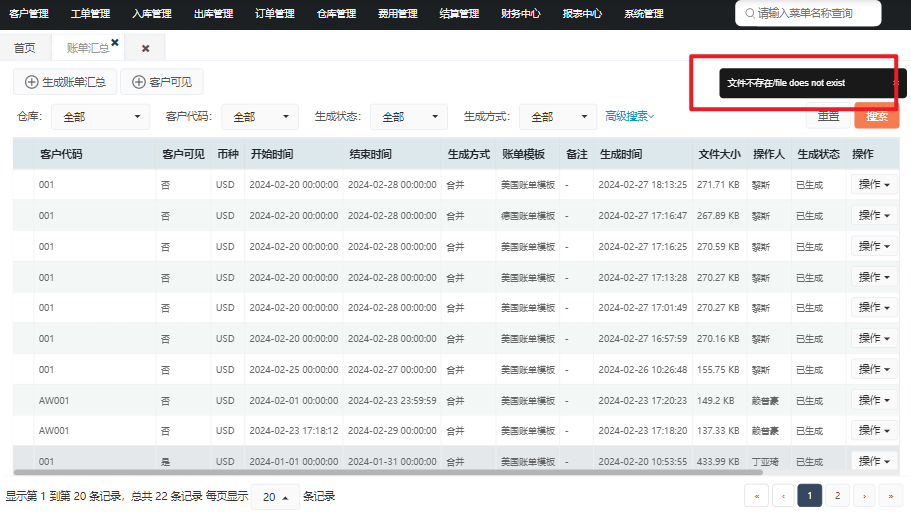Image resolution: width=911 pixels, height=523 pixels.
Task: Open the 财务中心 menu
Action: click(521, 13)
